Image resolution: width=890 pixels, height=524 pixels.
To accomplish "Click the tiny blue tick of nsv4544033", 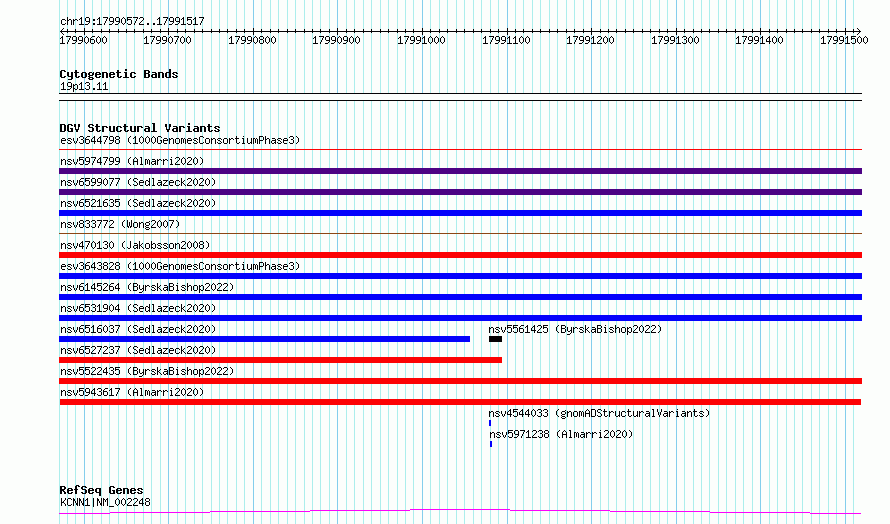I will pos(490,423).
